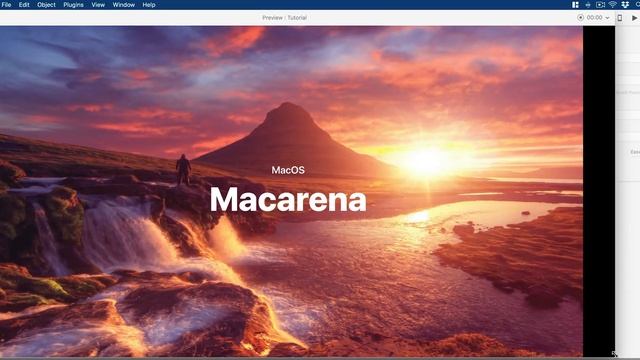Screen dimensions: 640x360
Task: Click the Dropbox menu bar icon
Action: (625, 5)
